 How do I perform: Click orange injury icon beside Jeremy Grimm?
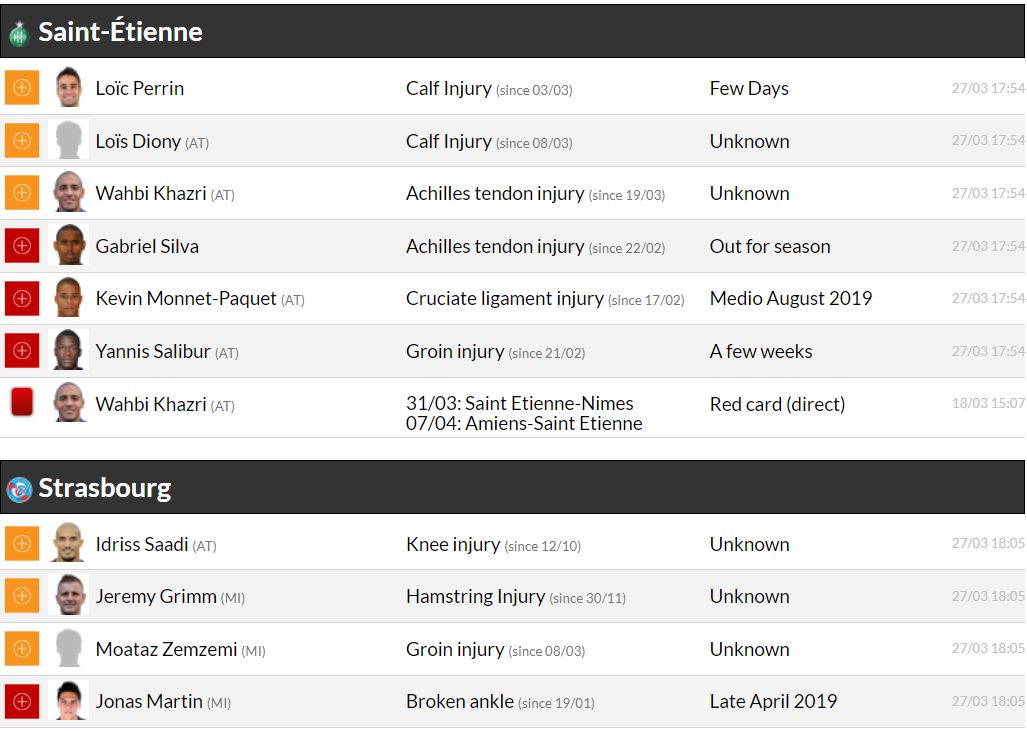click(x=22, y=596)
